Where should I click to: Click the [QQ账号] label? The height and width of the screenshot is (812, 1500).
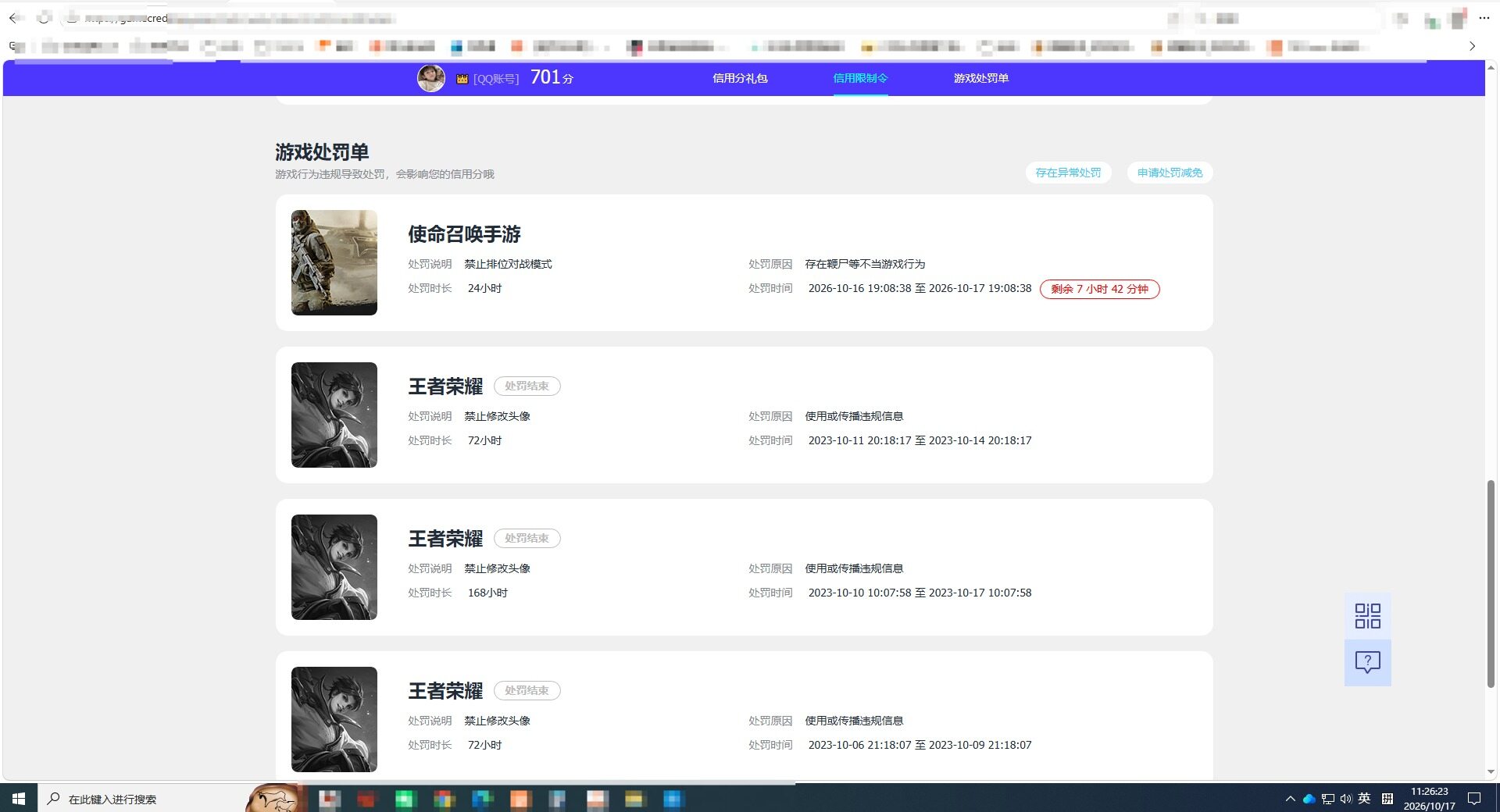(x=496, y=79)
